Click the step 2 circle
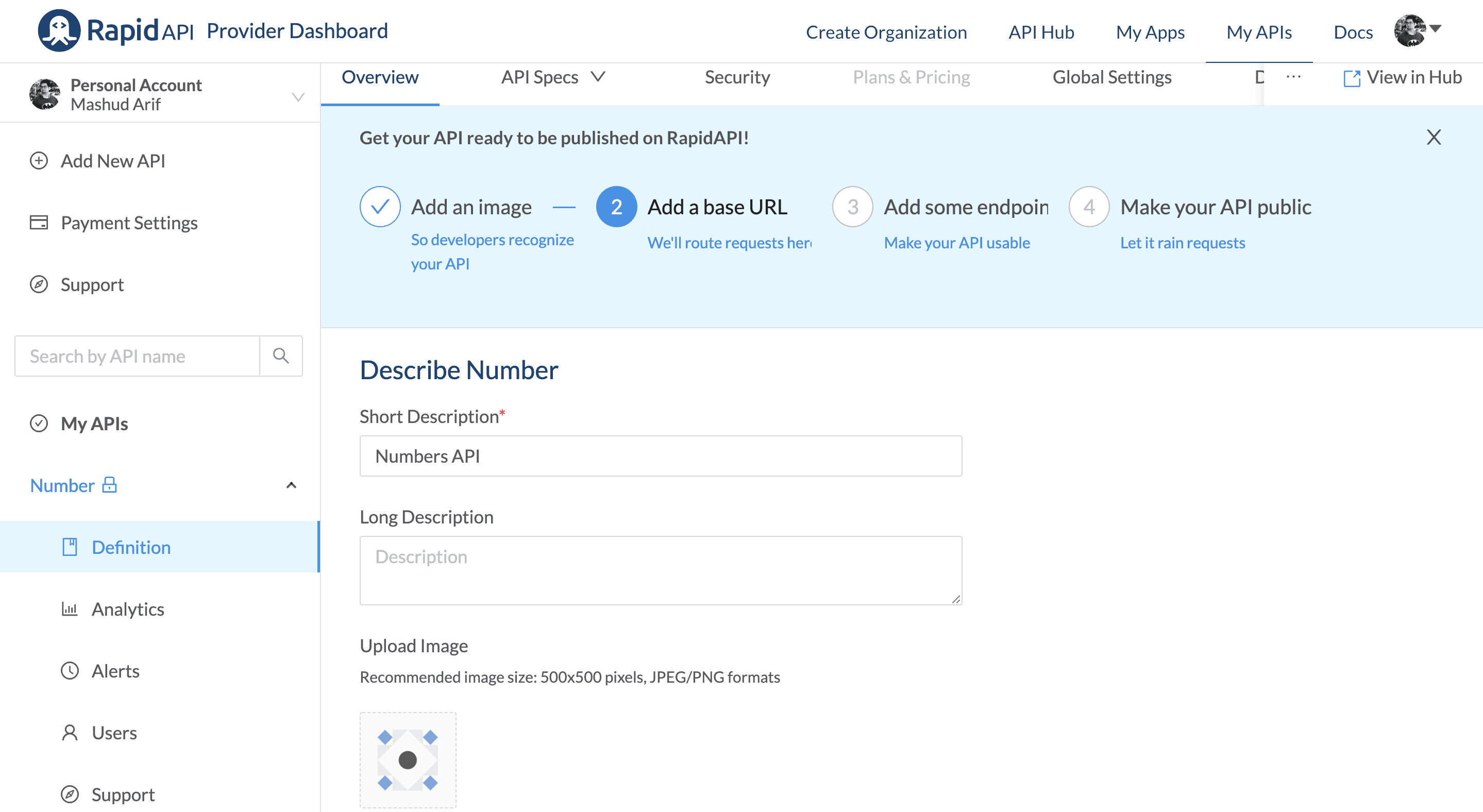The image size is (1483, 812). [x=616, y=207]
